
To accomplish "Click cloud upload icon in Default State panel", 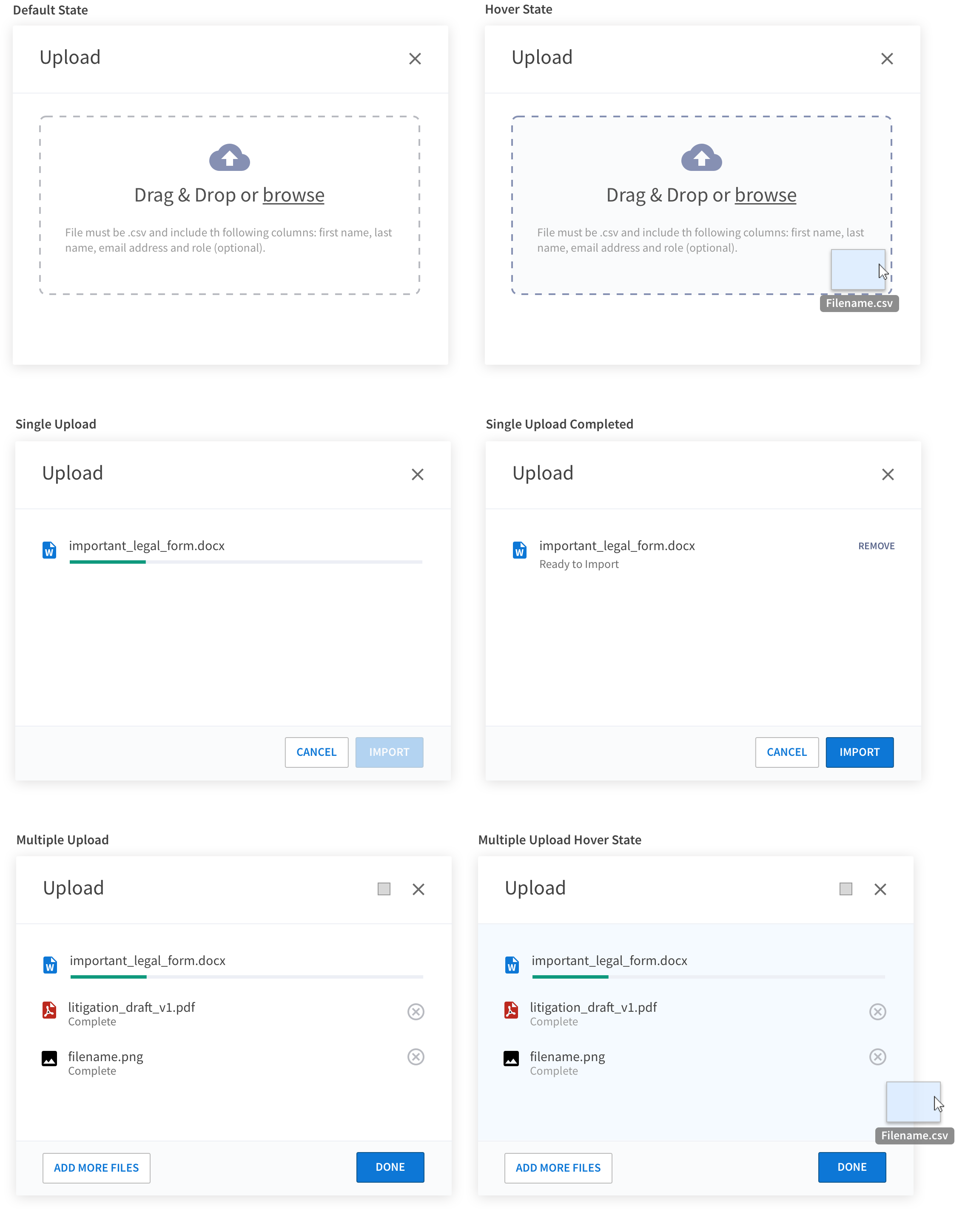I will point(230,157).
